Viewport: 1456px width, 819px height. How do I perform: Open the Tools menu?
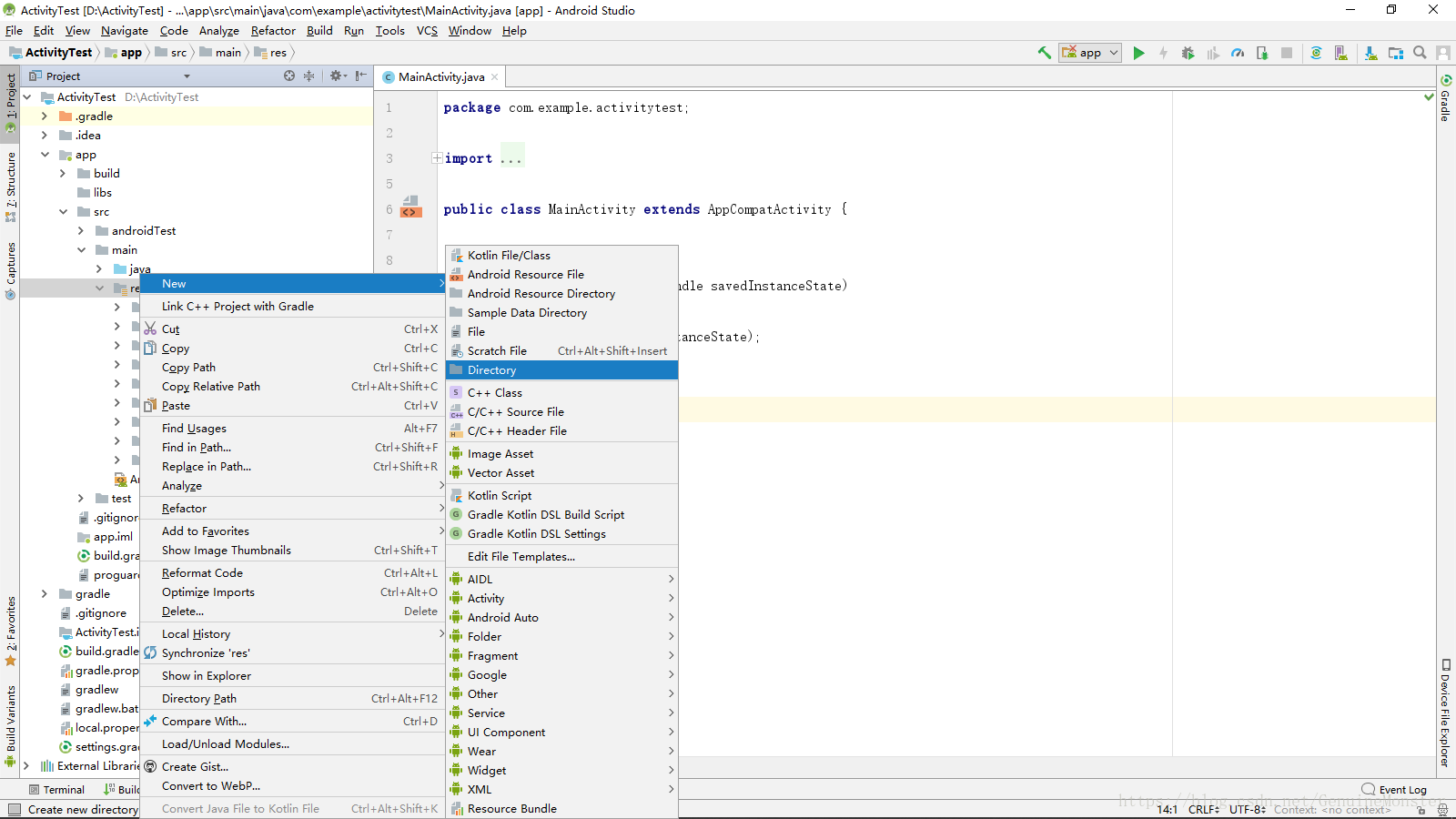tap(389, 31)
